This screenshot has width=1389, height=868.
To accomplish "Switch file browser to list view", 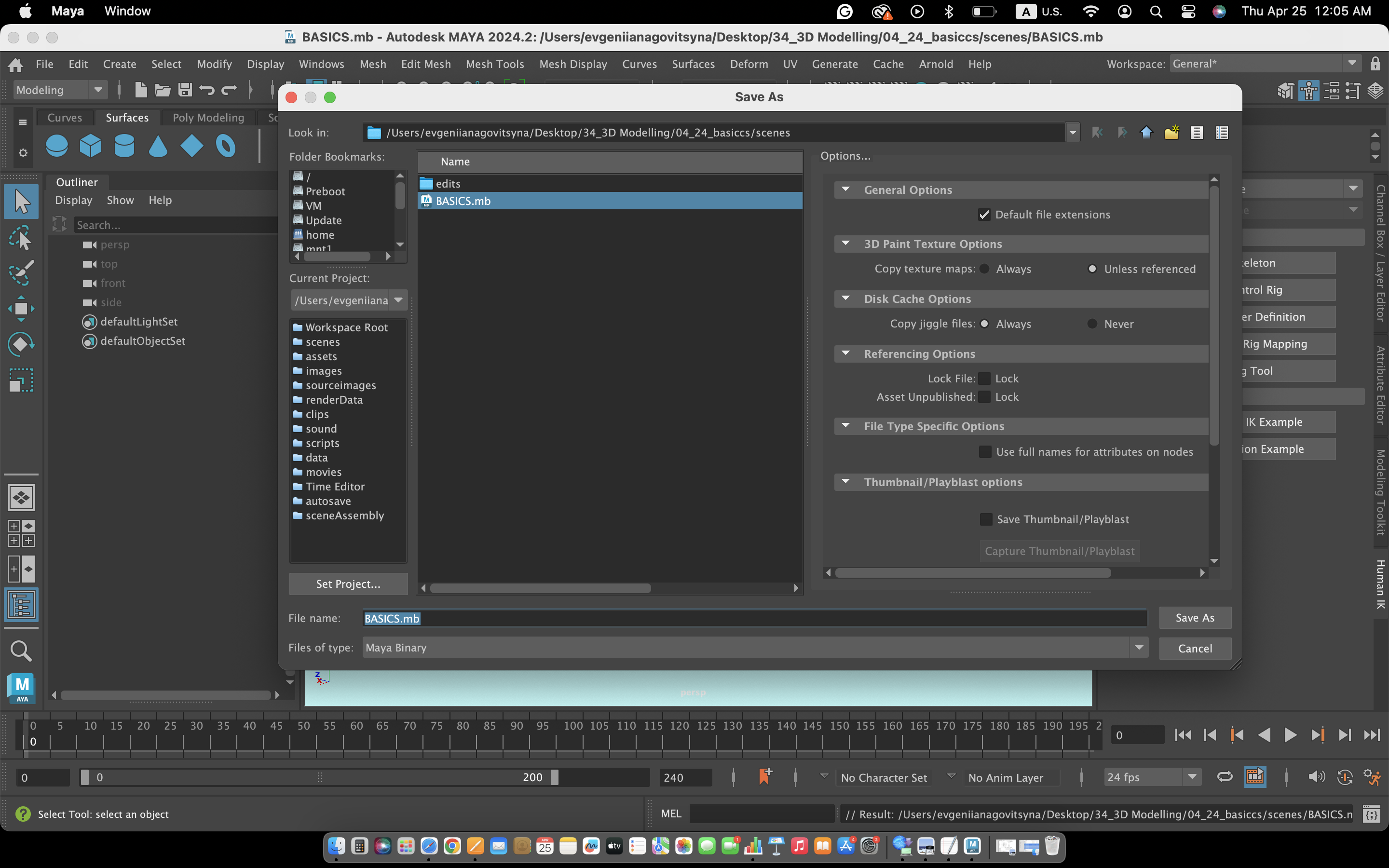I will point(1197,133).
